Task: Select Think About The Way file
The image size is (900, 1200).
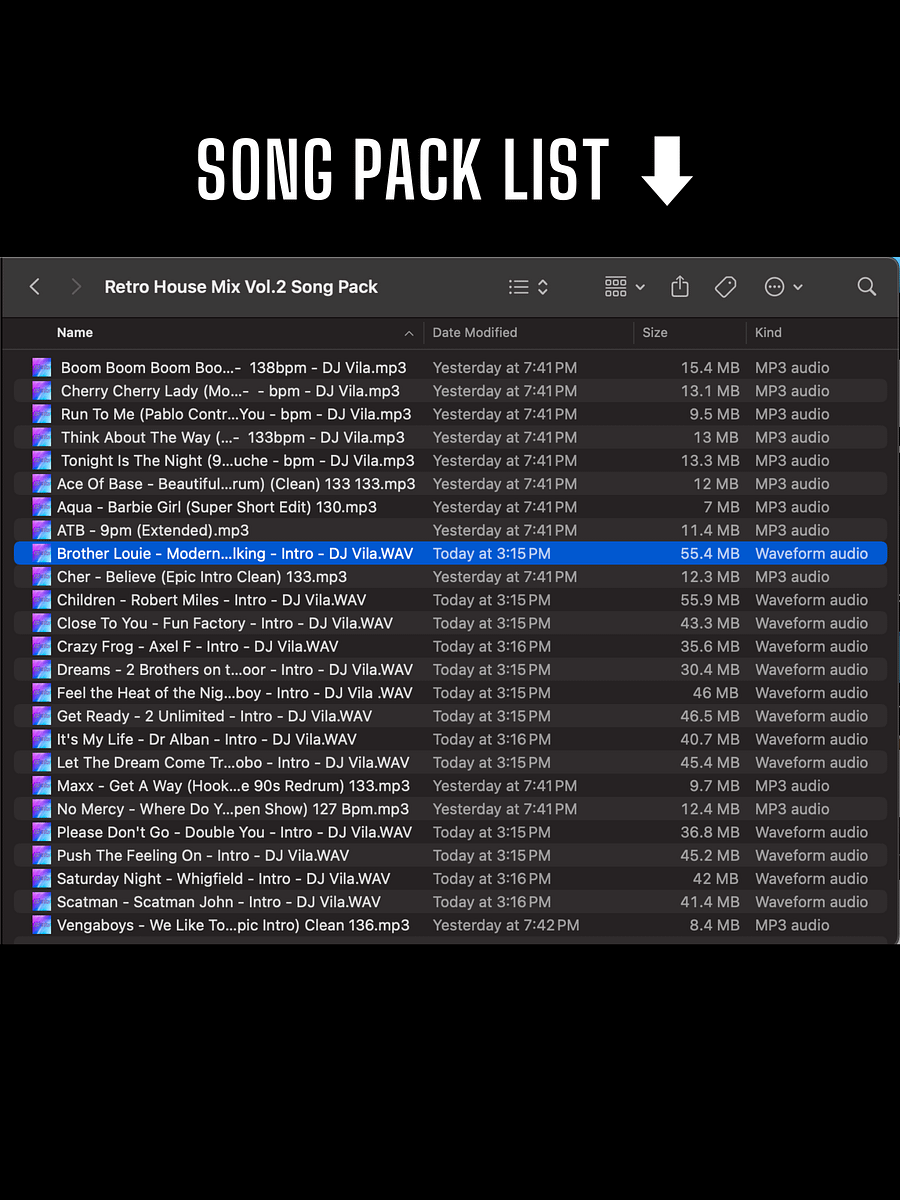Action: [x=450, y=437]
